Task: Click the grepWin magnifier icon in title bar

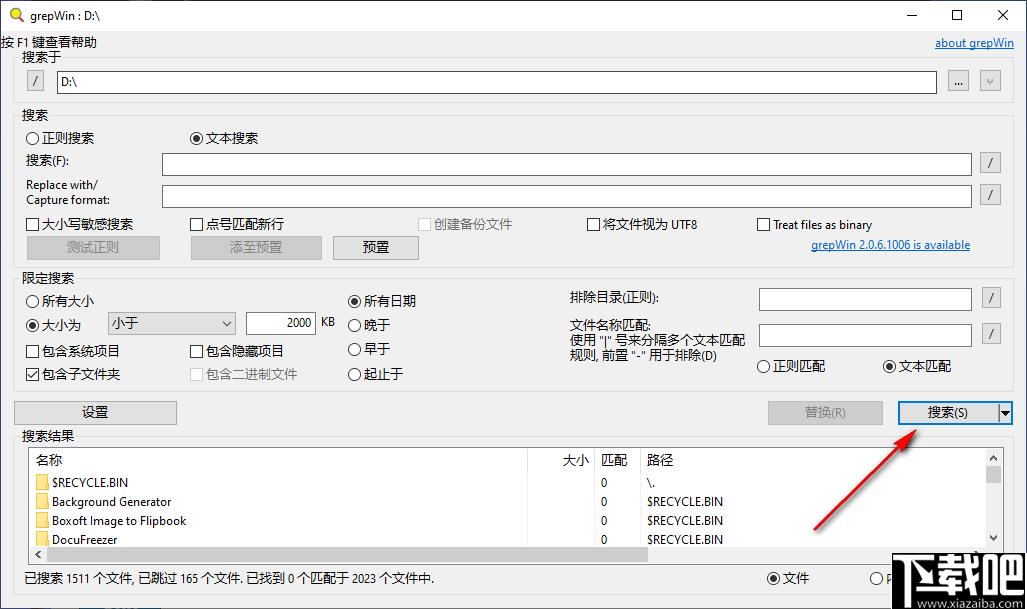Action: pos(17,15)
